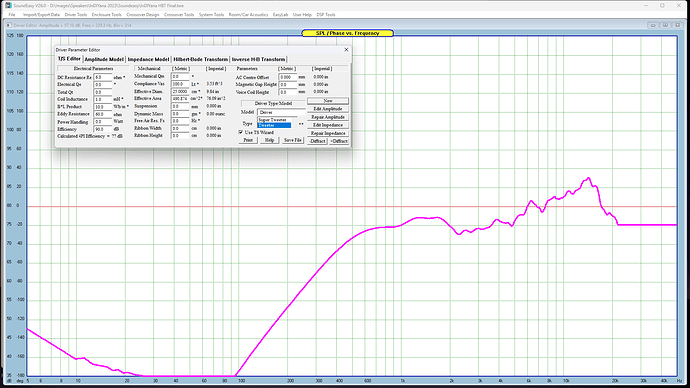
Task: Close the Driver Parameter Editor dialog
Action: (x=346, y=50)
